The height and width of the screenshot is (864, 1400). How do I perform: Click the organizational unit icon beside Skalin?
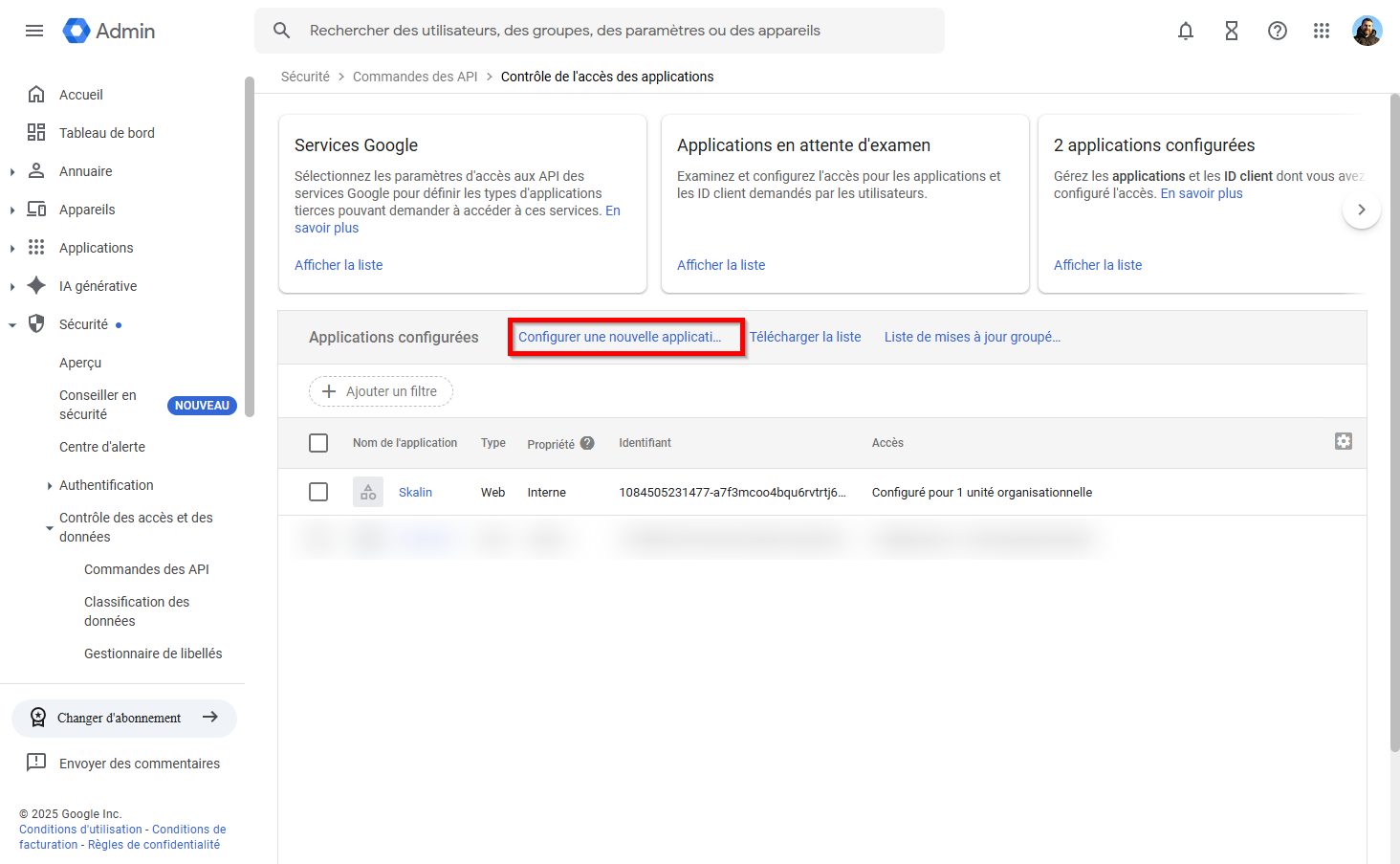pos(368,492)
